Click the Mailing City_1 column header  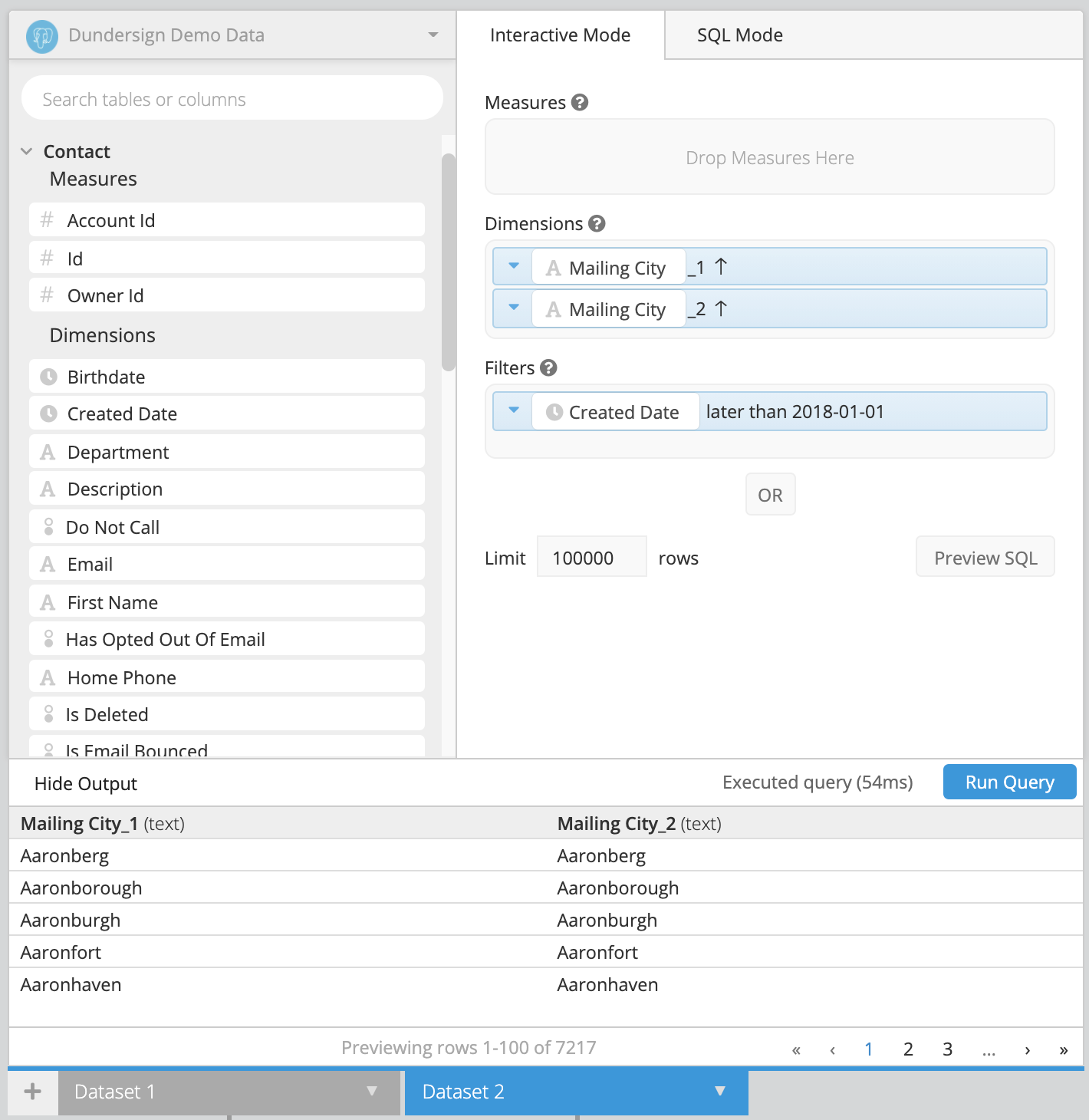click(x=103, y=823)
